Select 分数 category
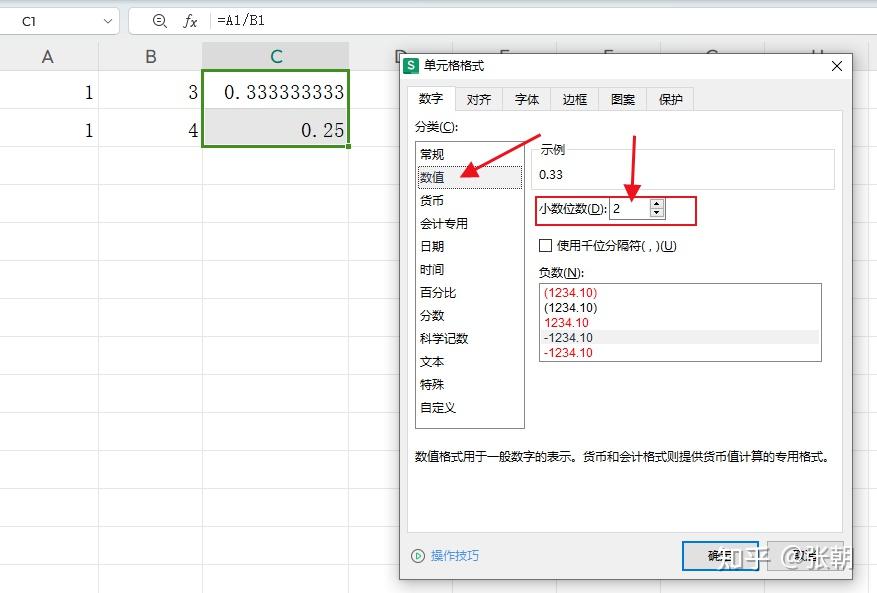 pos(469,315)
